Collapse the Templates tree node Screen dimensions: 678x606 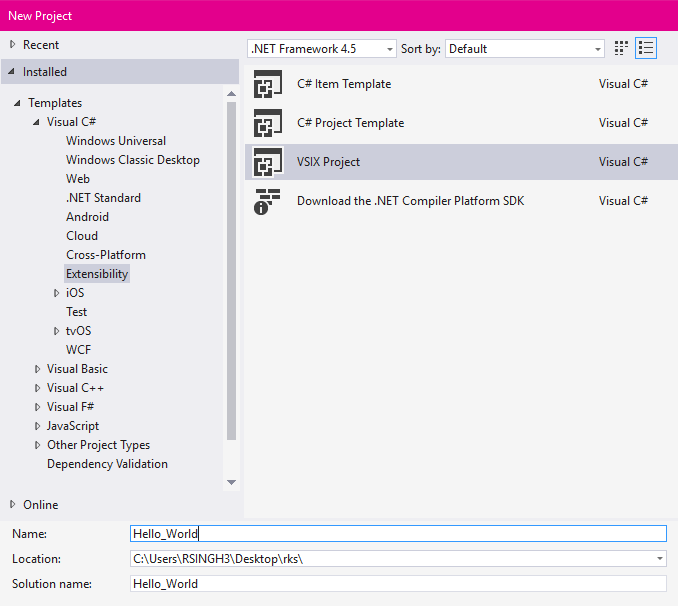[17, 103]
